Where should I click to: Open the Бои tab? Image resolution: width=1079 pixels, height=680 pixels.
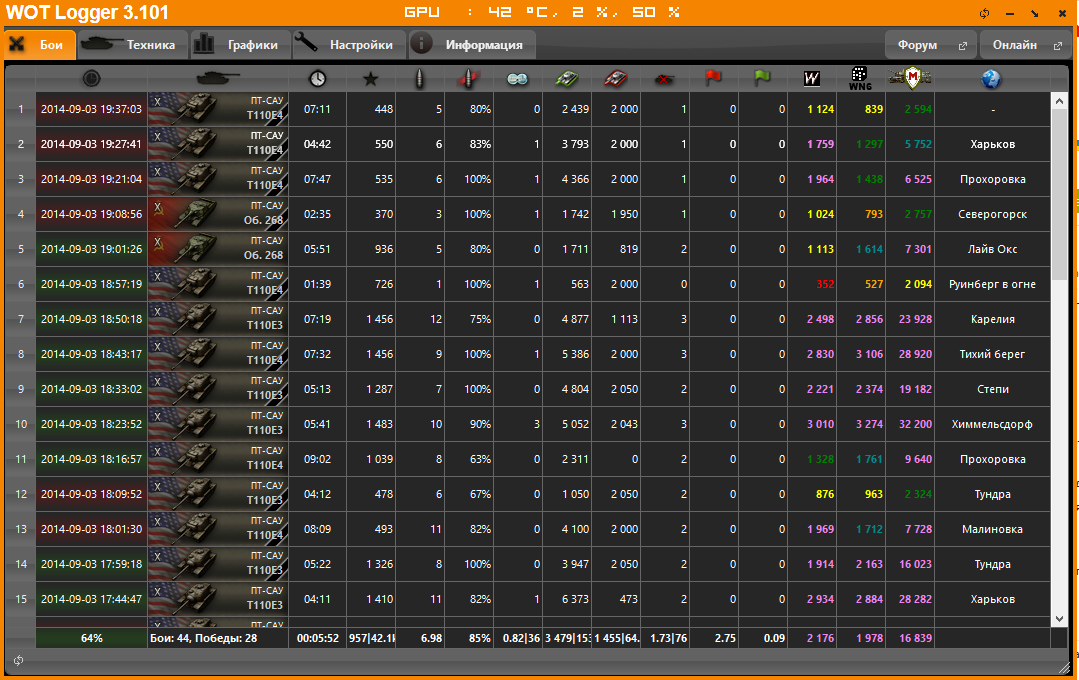point(40,45)
